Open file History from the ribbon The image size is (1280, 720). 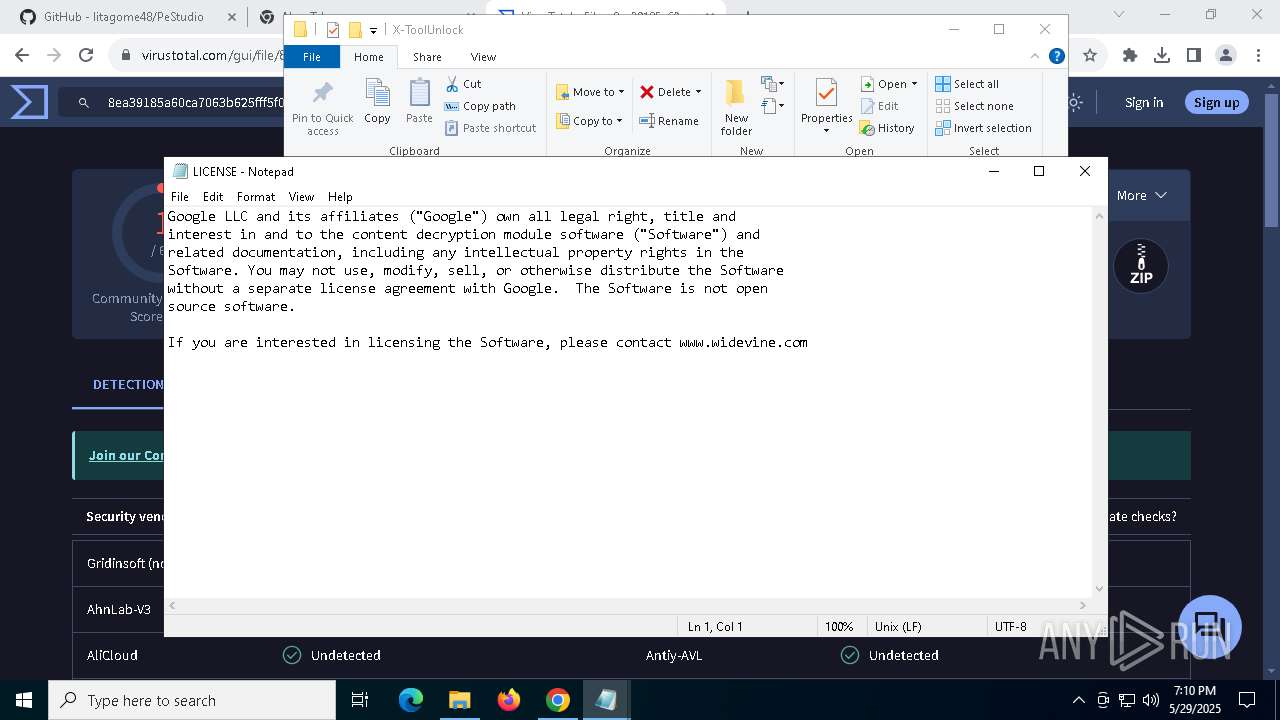pyautogui.click(x=887, y=128)
